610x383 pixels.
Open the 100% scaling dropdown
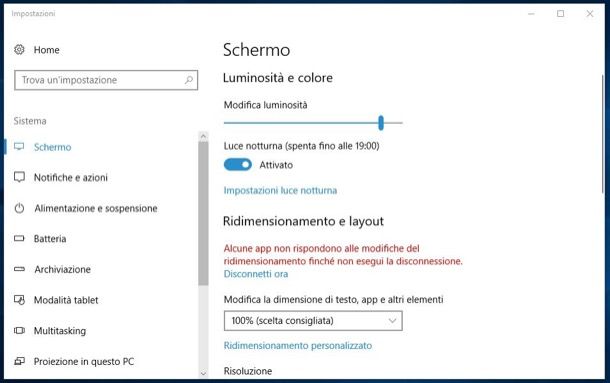click(x=313, y=321)
